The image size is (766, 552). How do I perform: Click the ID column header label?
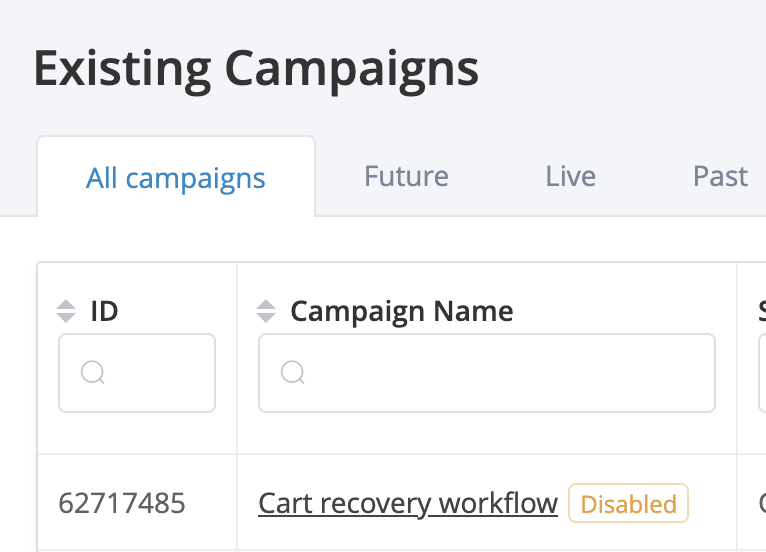(104, 311)
